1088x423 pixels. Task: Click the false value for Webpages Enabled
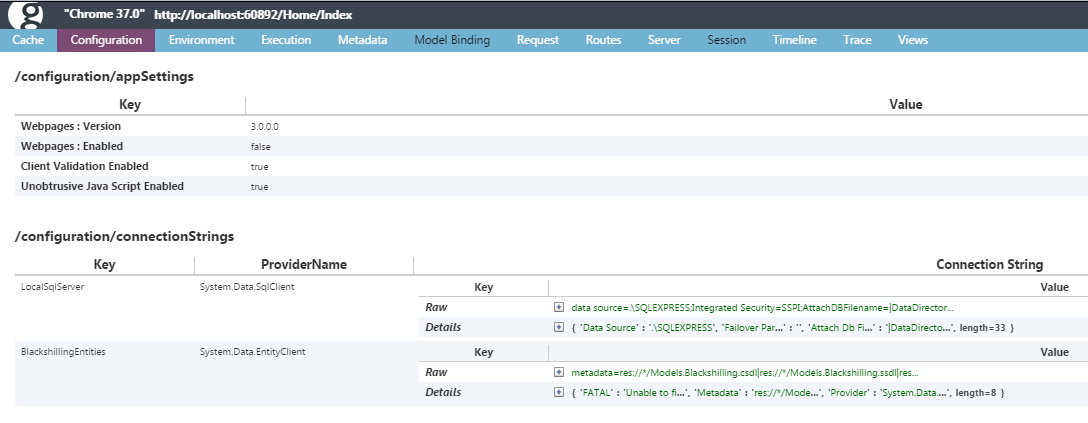coord(260,147)
